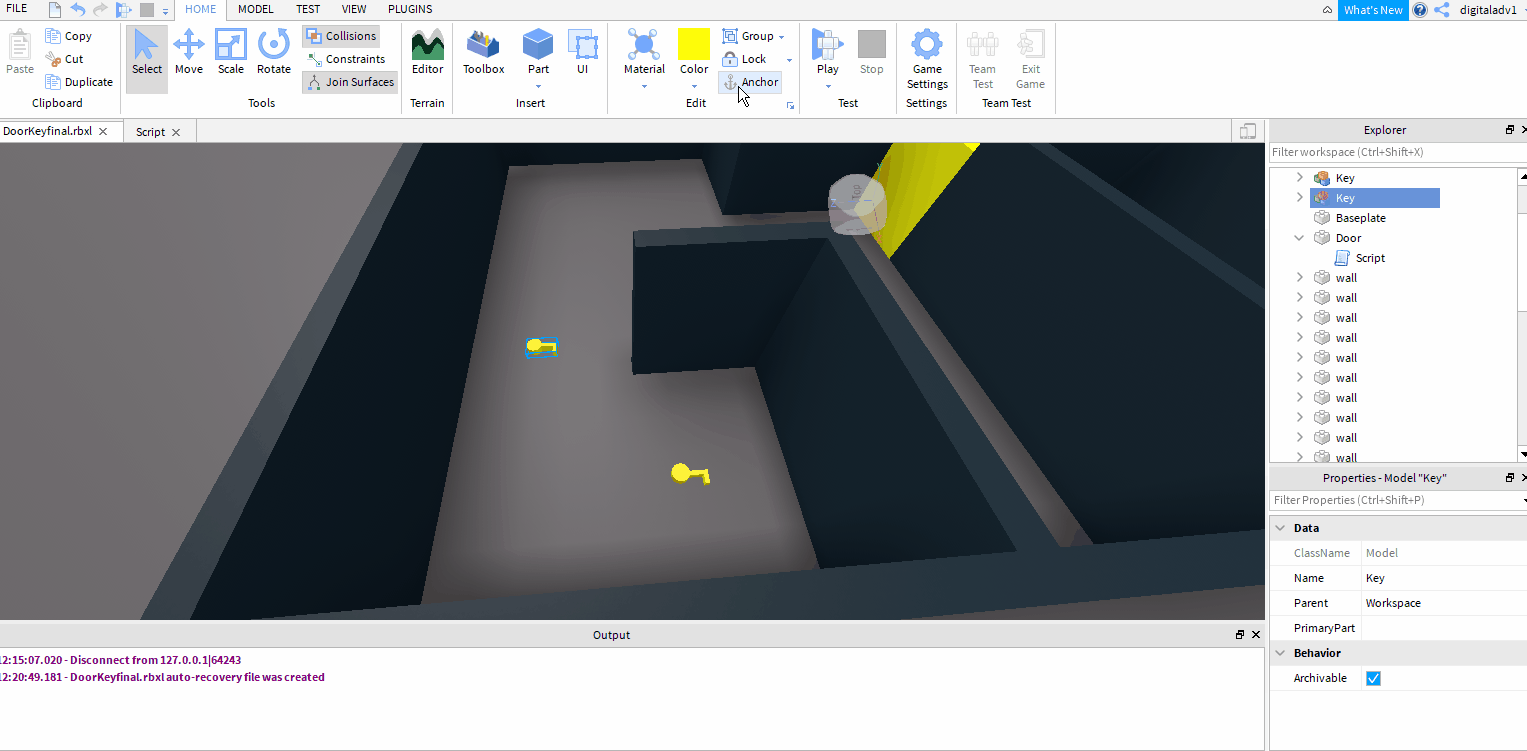Toggle Join Surfaces option
1527x751 pixels.
(349, 82)
